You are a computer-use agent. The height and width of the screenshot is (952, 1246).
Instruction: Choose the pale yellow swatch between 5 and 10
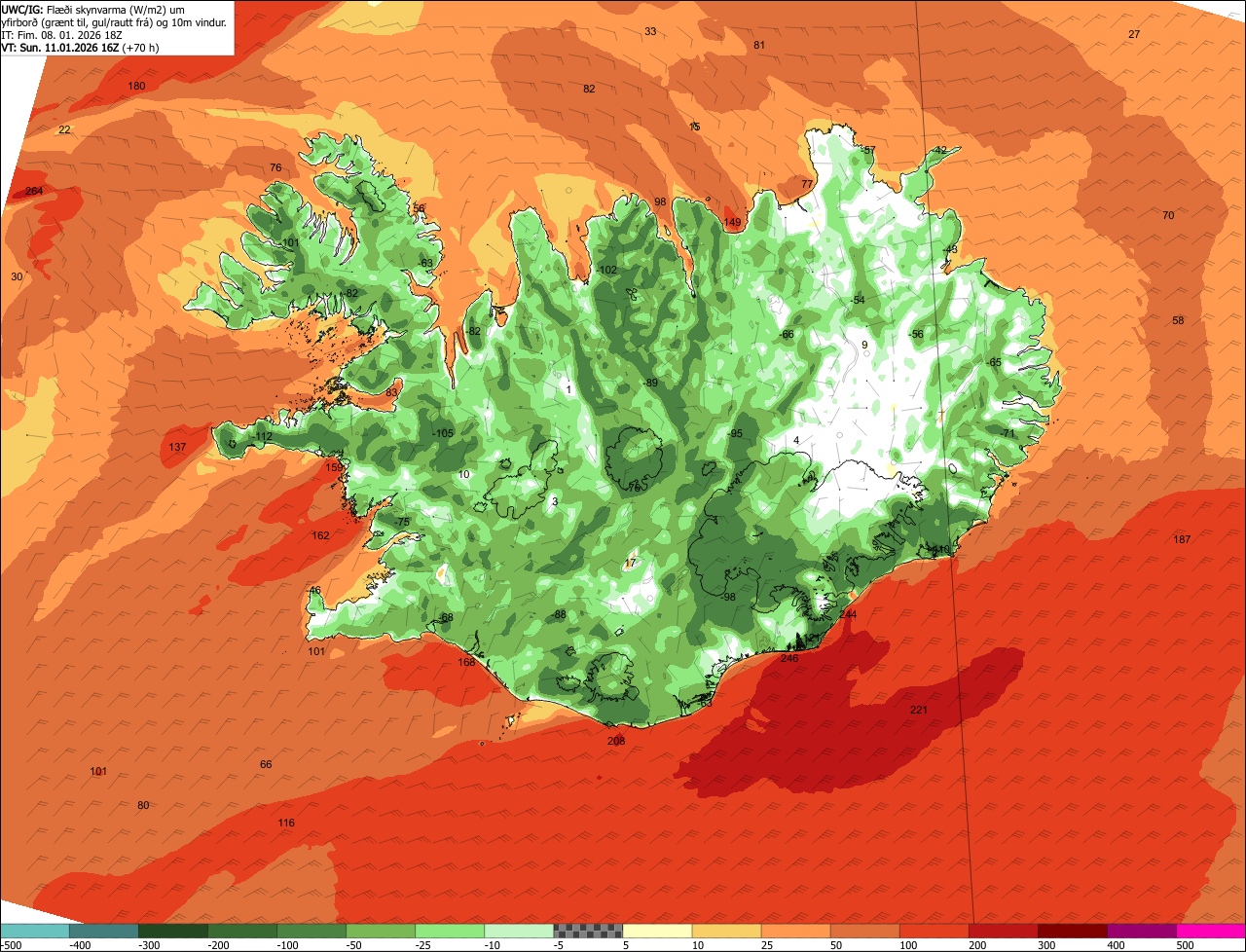pos(657,931)
